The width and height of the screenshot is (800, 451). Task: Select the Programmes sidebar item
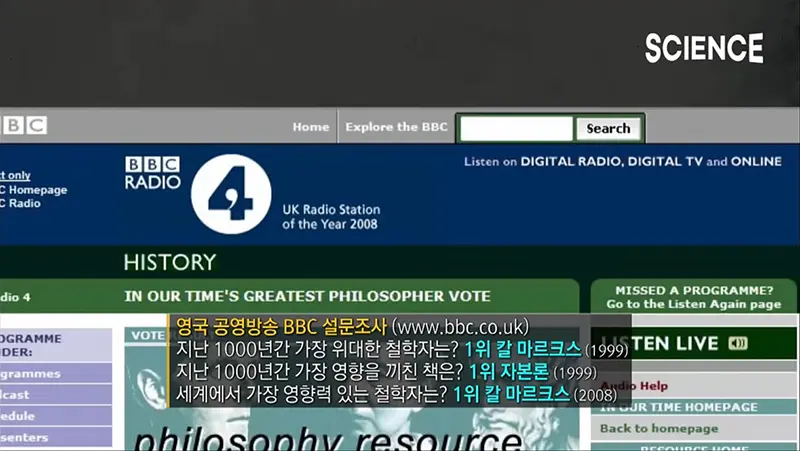coord(56,373)
